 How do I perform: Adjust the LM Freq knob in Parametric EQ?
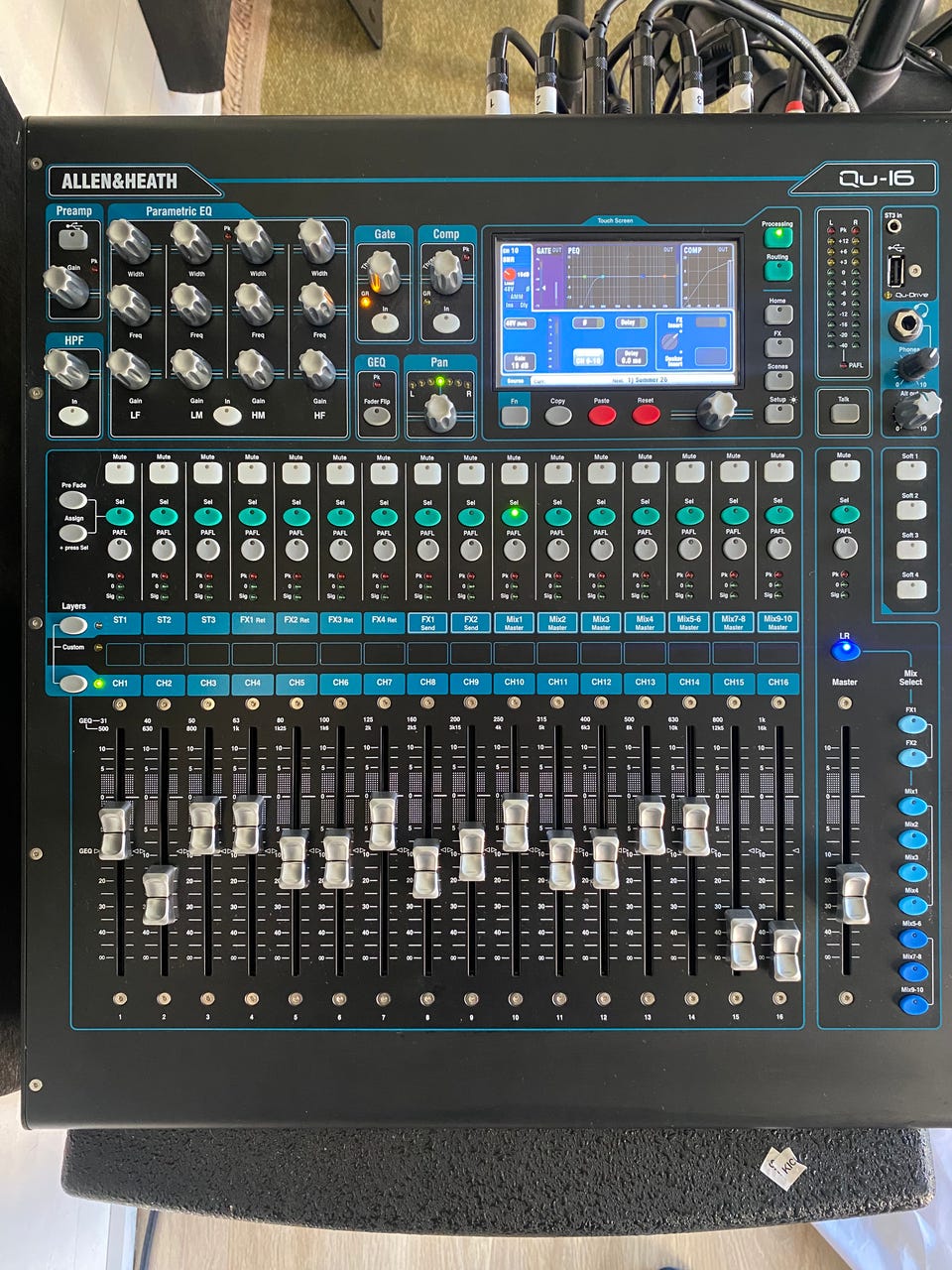tap(190, 304)
